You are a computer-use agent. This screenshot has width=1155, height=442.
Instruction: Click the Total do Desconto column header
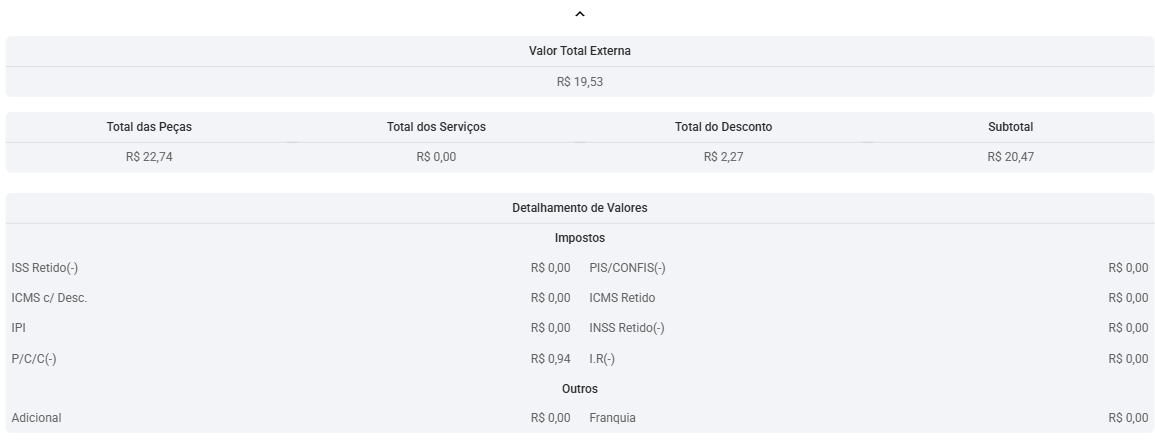(x=723, y=127)
